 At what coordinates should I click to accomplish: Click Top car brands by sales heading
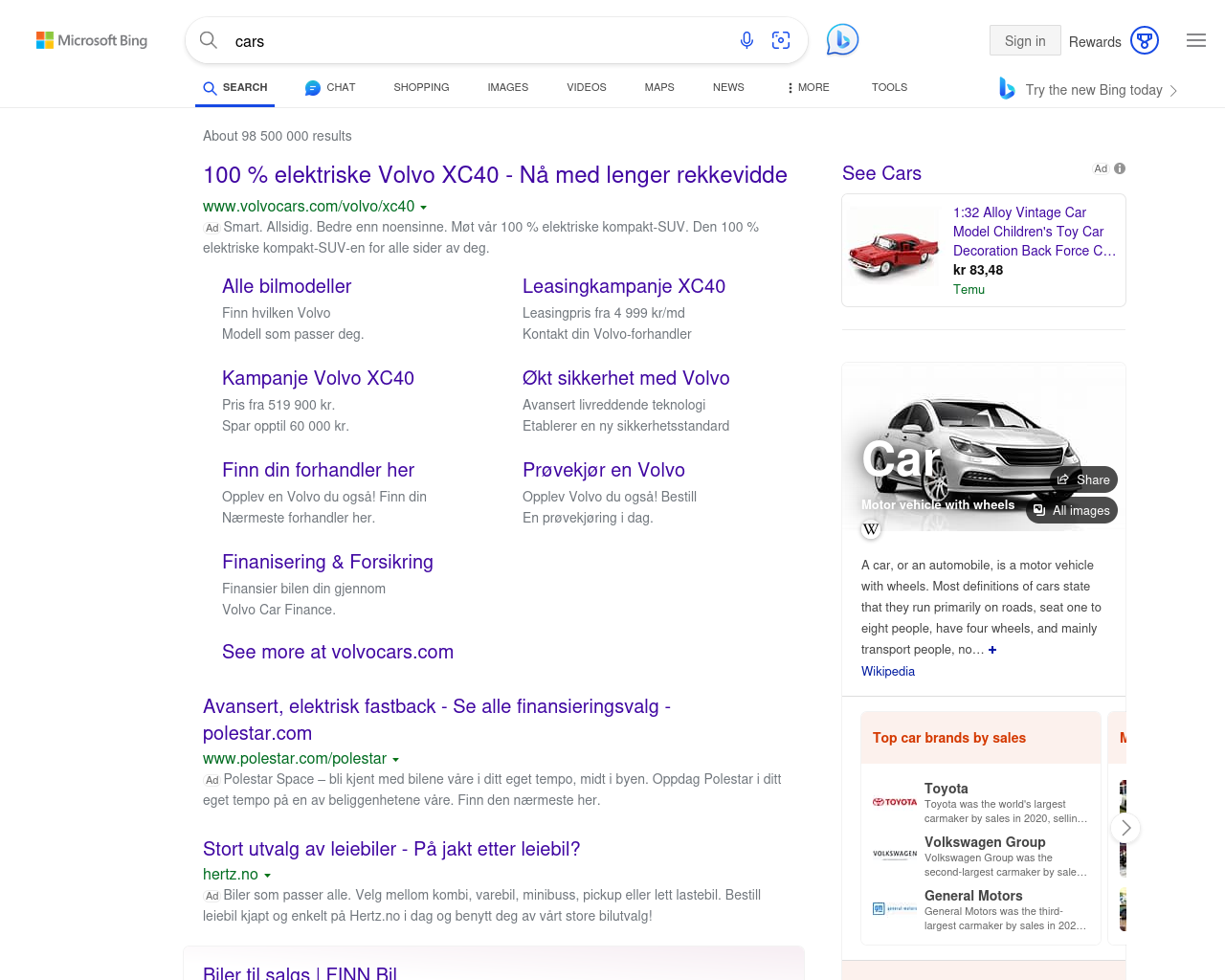(x=949, y=738)
